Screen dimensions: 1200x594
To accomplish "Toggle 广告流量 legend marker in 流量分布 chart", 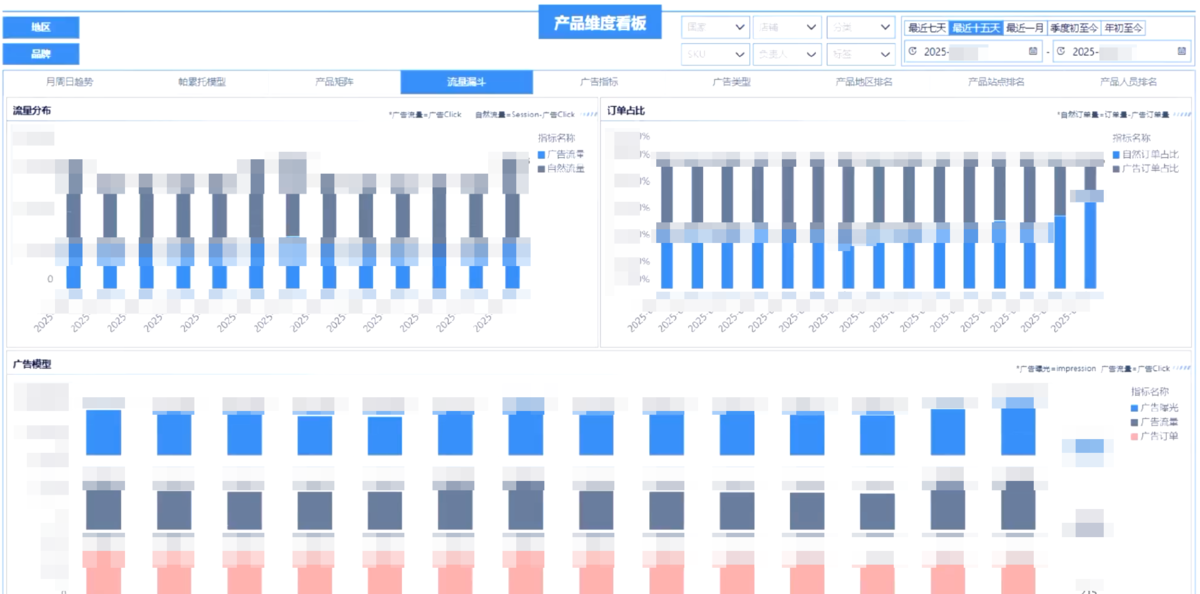I will click(x=541, y=155).
